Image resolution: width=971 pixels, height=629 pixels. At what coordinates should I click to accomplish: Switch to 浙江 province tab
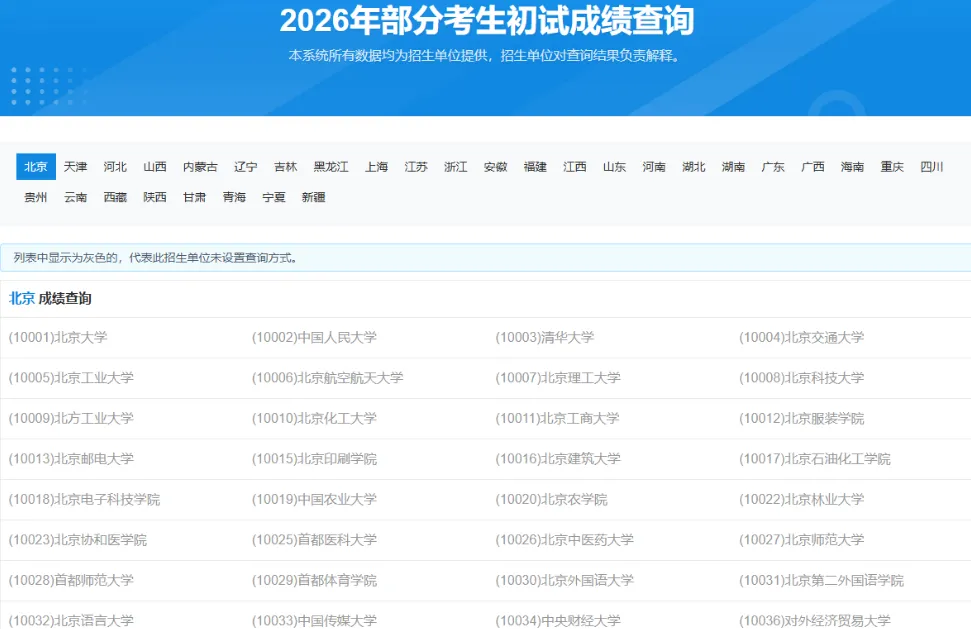click(456, 167)
